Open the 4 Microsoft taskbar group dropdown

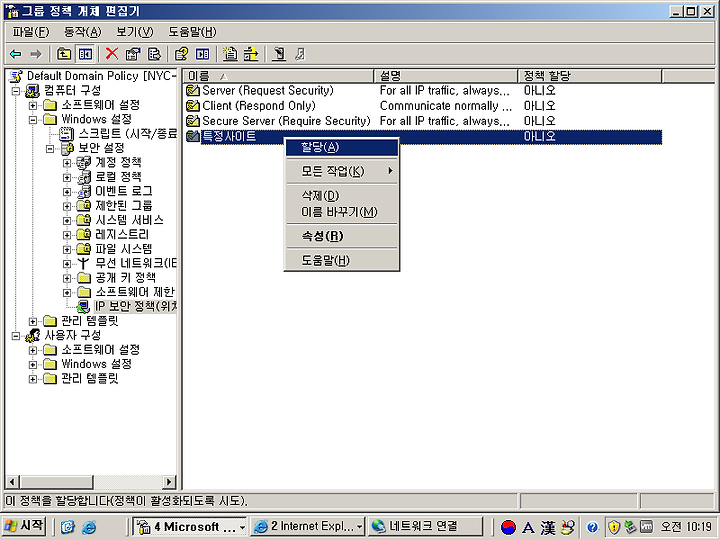[242, 527]
